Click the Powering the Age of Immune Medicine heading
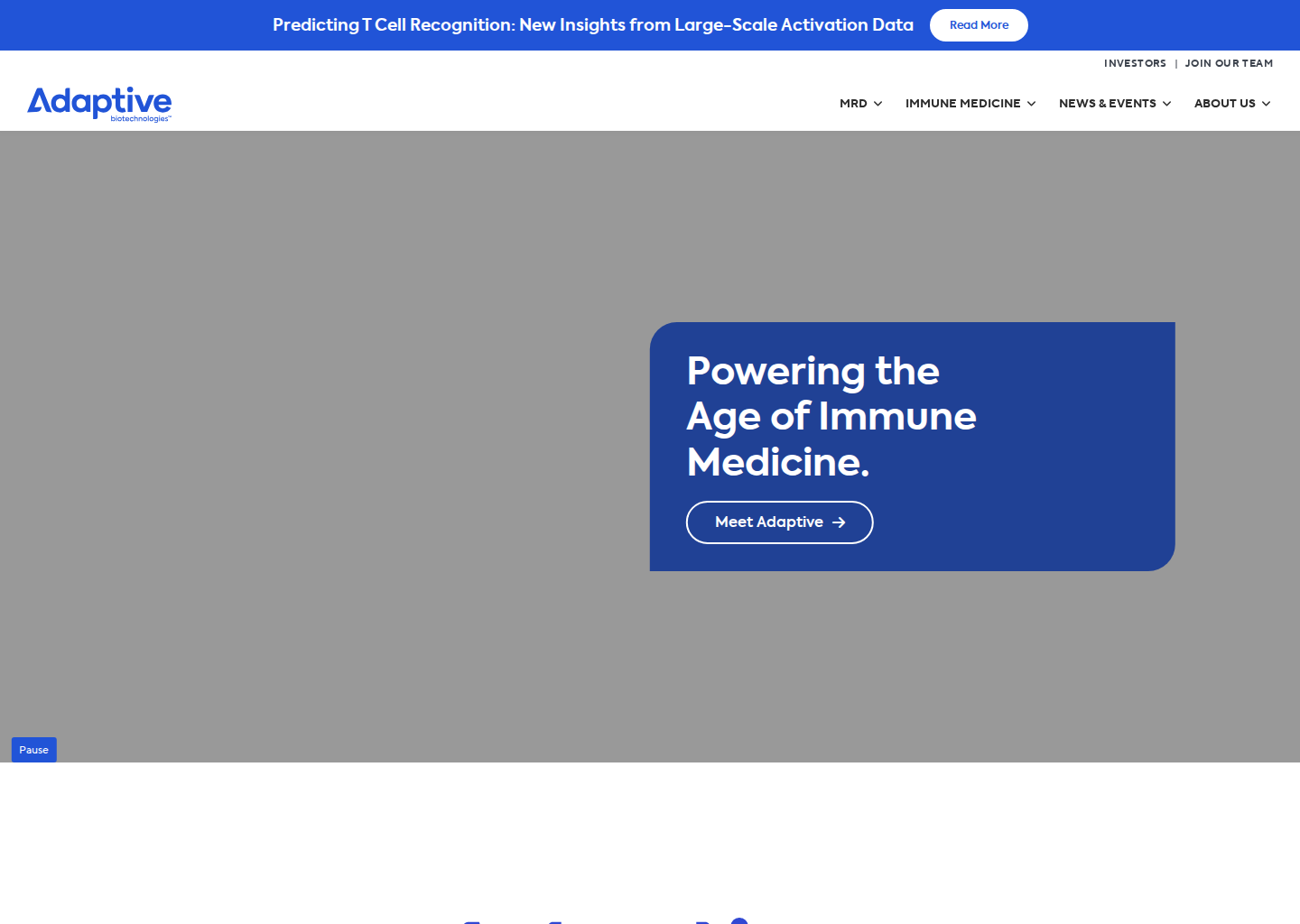This screenshot has height=924, width=1300. click(x=831, y=416)
